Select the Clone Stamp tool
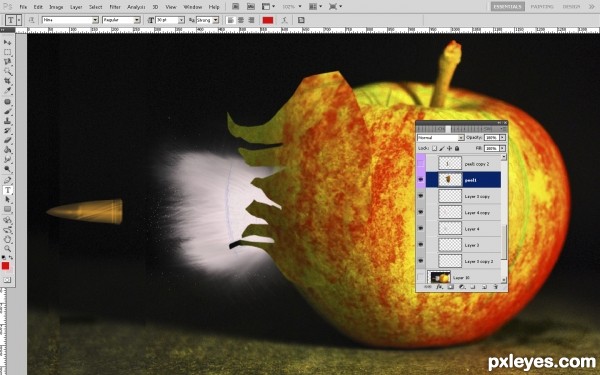The height and width of the screenshot is (375, 600). 7,121
